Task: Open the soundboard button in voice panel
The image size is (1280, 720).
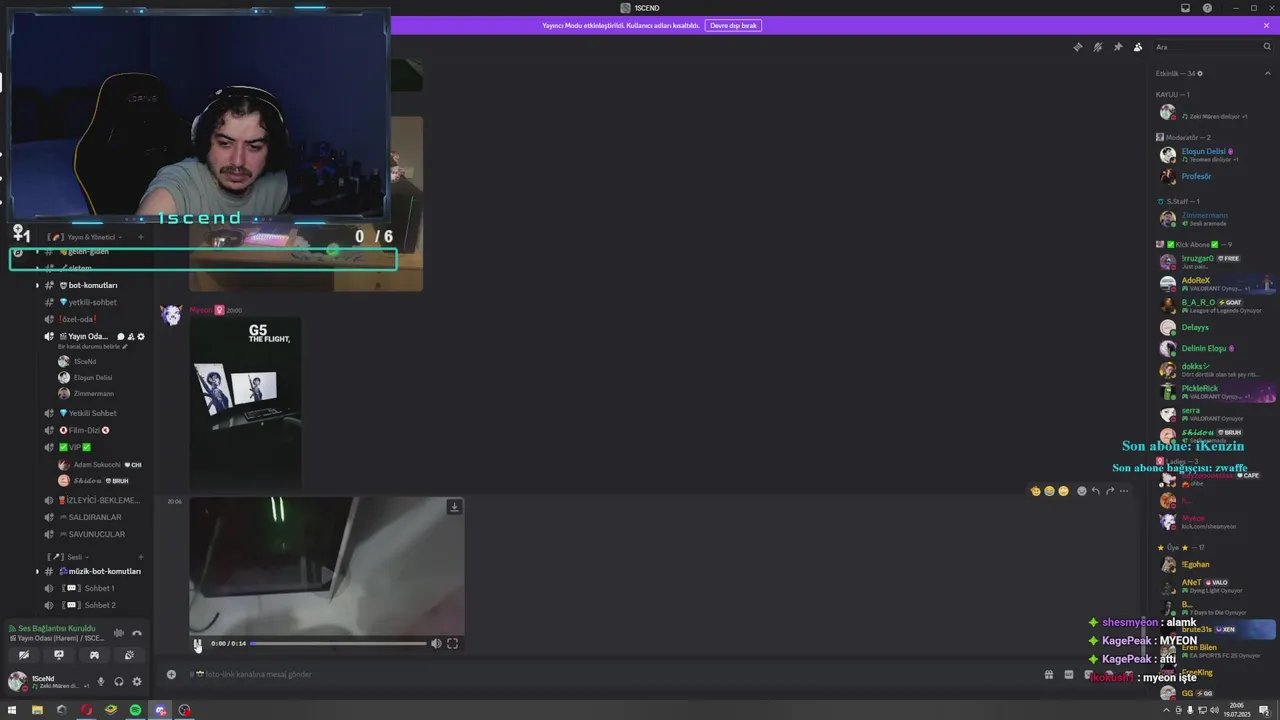Action: pyautogui.click(x=129, y=655)
